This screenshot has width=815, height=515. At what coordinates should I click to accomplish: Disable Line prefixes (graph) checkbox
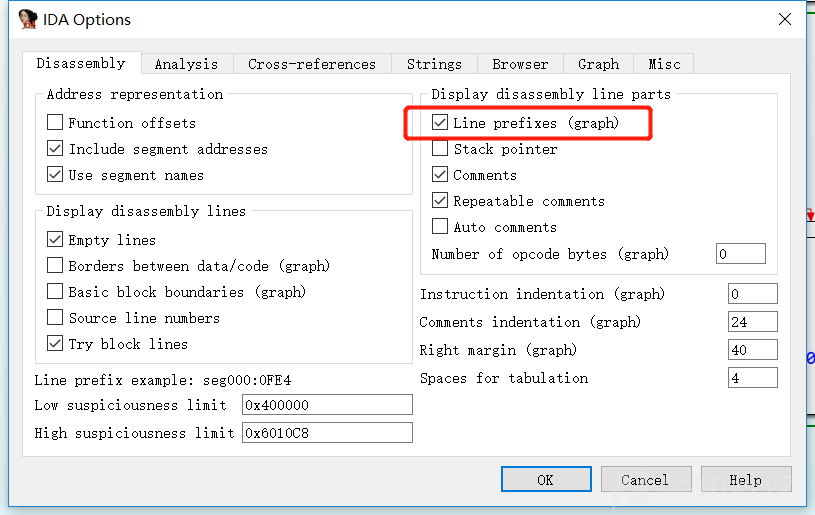point(440,123)
